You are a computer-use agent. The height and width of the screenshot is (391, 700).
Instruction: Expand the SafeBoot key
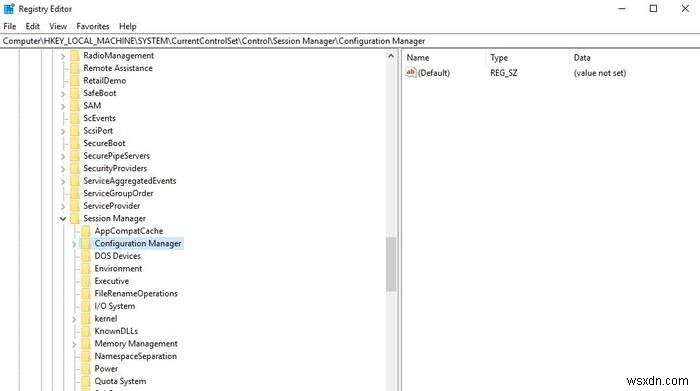coord(63,93)
